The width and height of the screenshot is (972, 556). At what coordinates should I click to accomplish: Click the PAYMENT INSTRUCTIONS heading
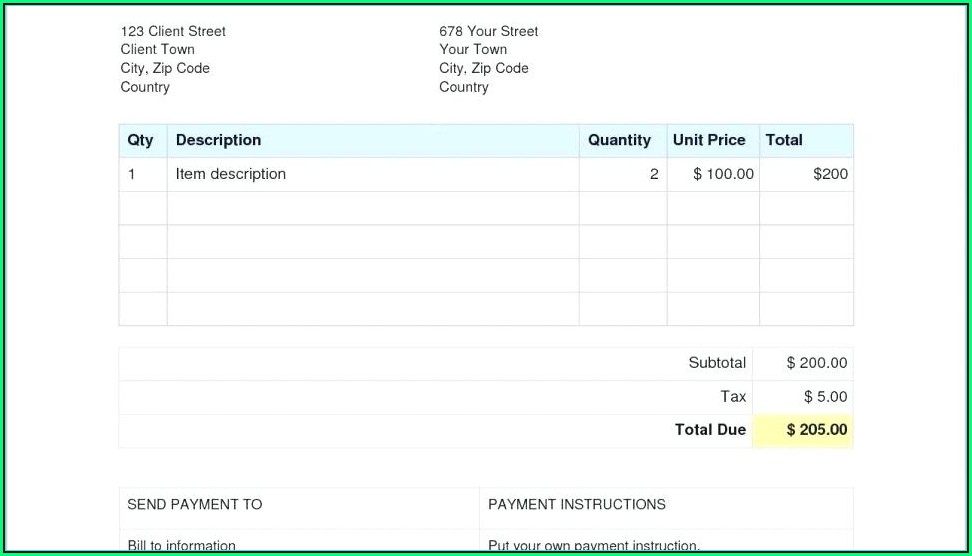click(x=577, y=505)
